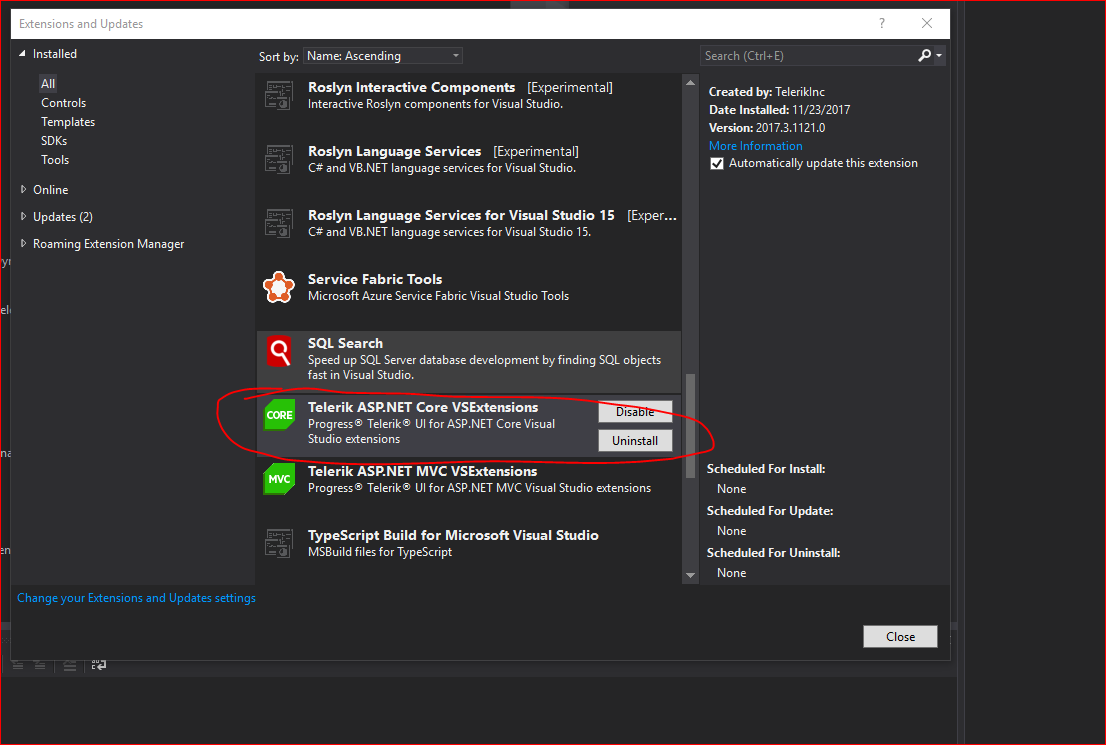Image resolution: width=1106 pixels, height=745 pixels.
Task: Click the Version: 2017.3.1121.0 text
Action: click(x=767, y=128)
